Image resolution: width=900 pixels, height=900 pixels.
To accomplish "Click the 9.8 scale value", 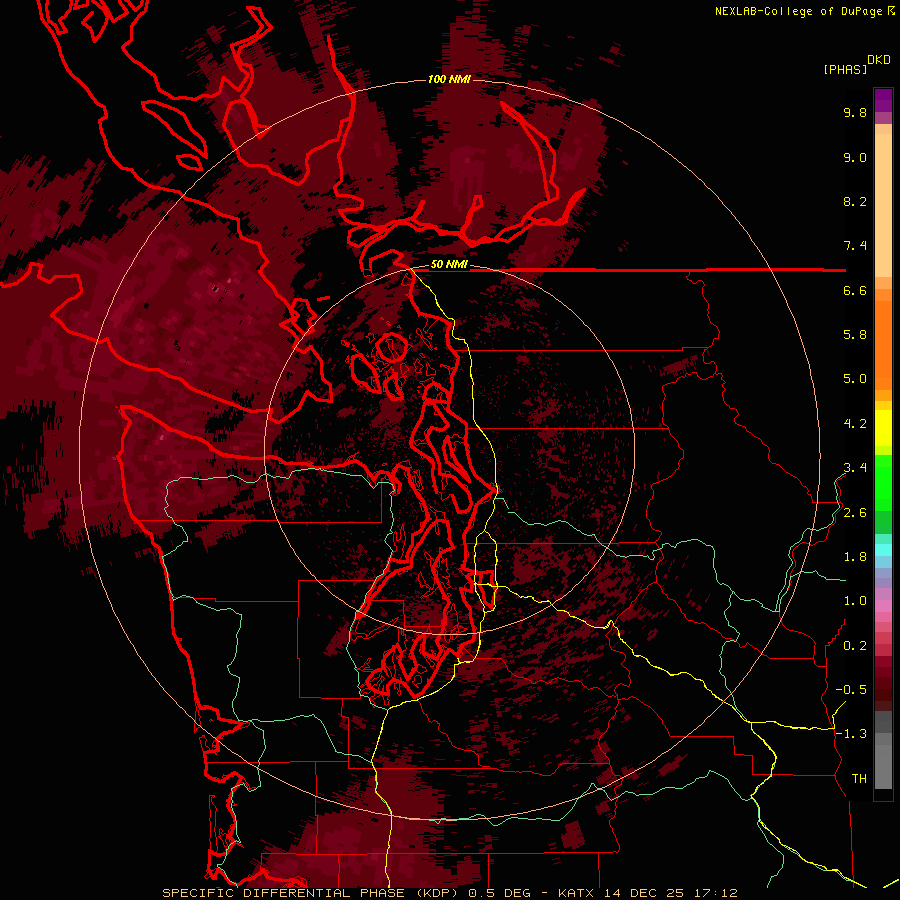I will point(855,112).
